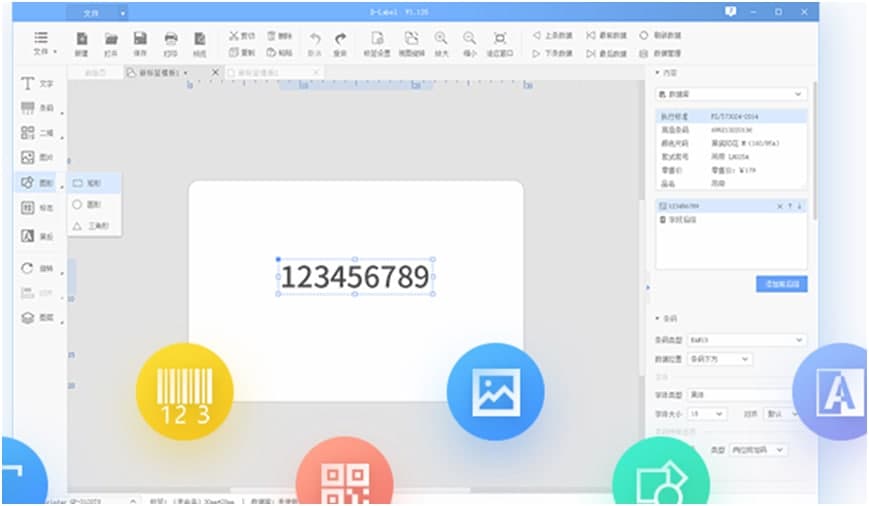This screenshot has height=506, width=869.
Task: Select the Rotate tool in left sidebar
Action: 37,268
